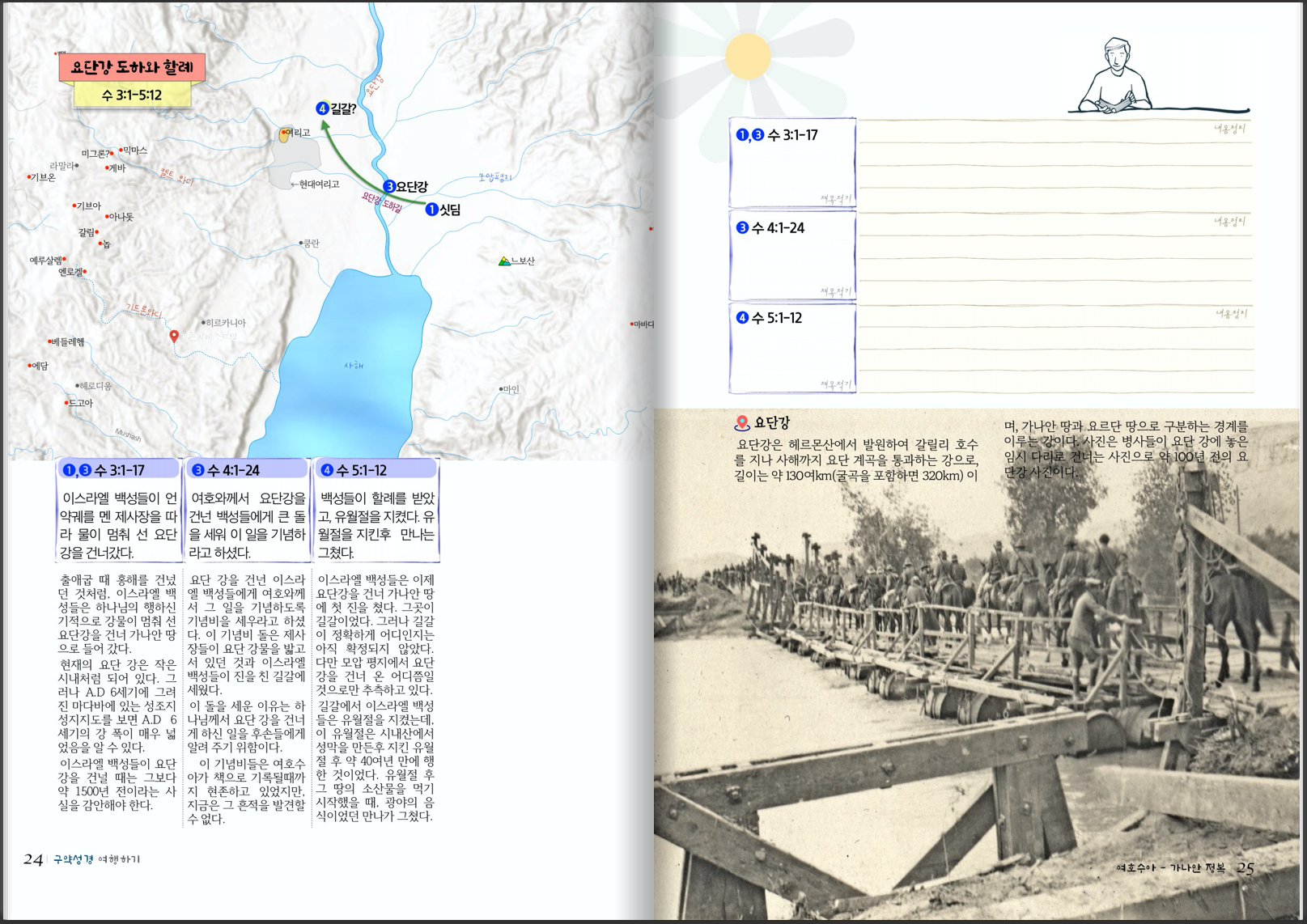
Task: Click the 모압평지 label
Action: point(495,177)
